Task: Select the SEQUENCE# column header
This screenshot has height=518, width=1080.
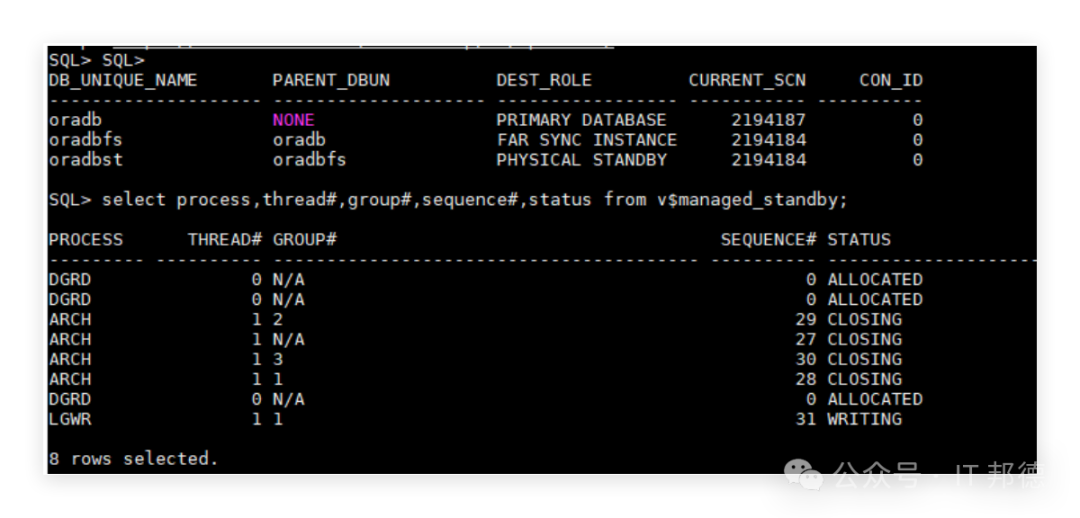Action: pyautogui.click(x=768, y=240)
